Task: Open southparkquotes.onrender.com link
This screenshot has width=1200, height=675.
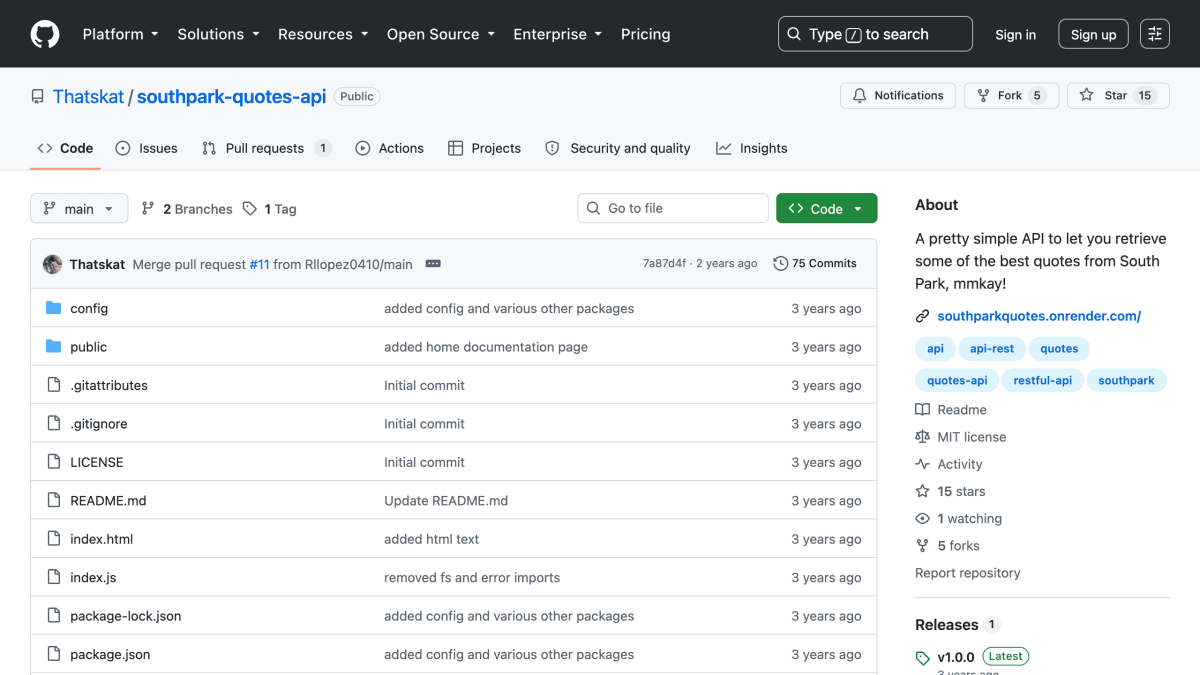Action: click(1039, 316)
